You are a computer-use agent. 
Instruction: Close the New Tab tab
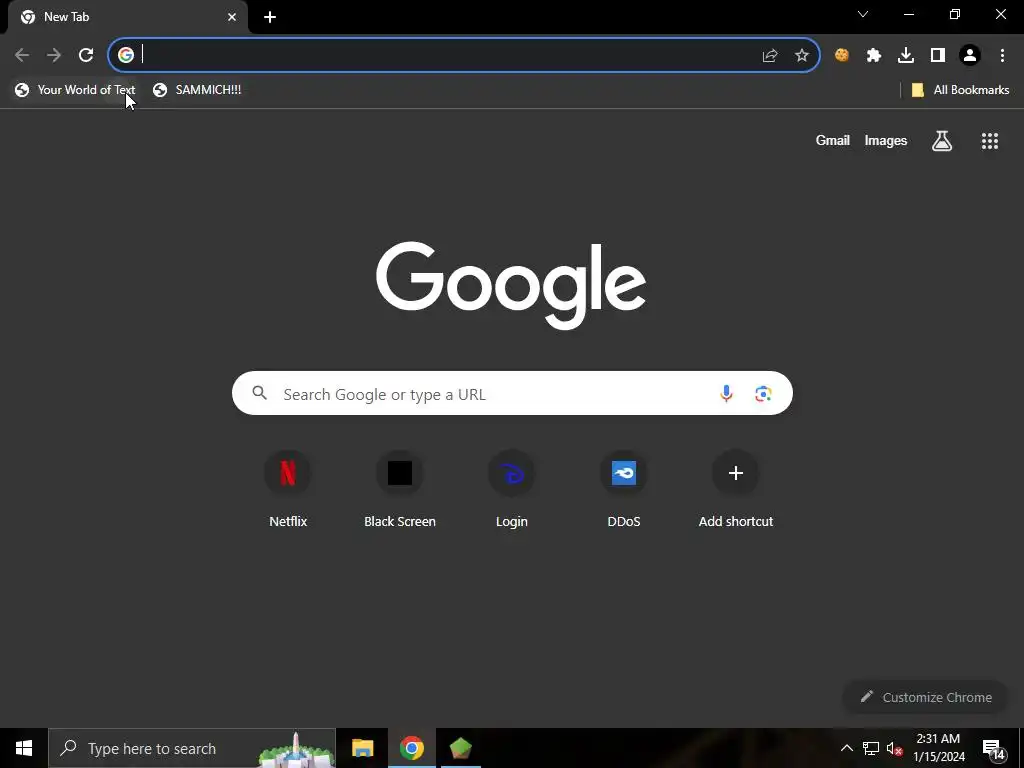pyautogui.click(x=232, y=17)
